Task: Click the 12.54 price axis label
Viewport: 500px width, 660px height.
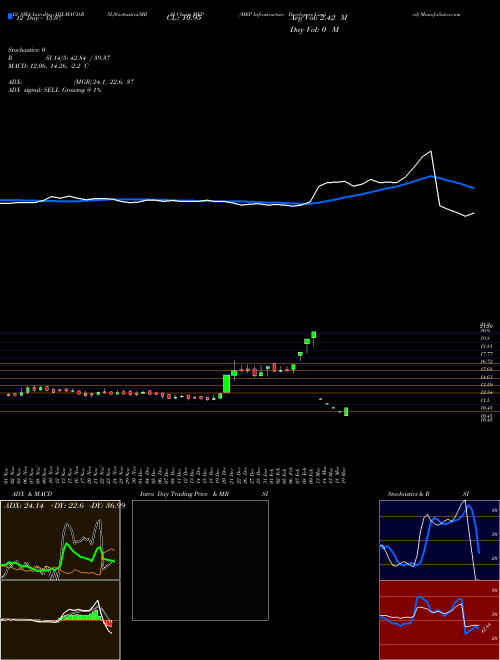Action: pyautogui.click(x=487, y=392)
